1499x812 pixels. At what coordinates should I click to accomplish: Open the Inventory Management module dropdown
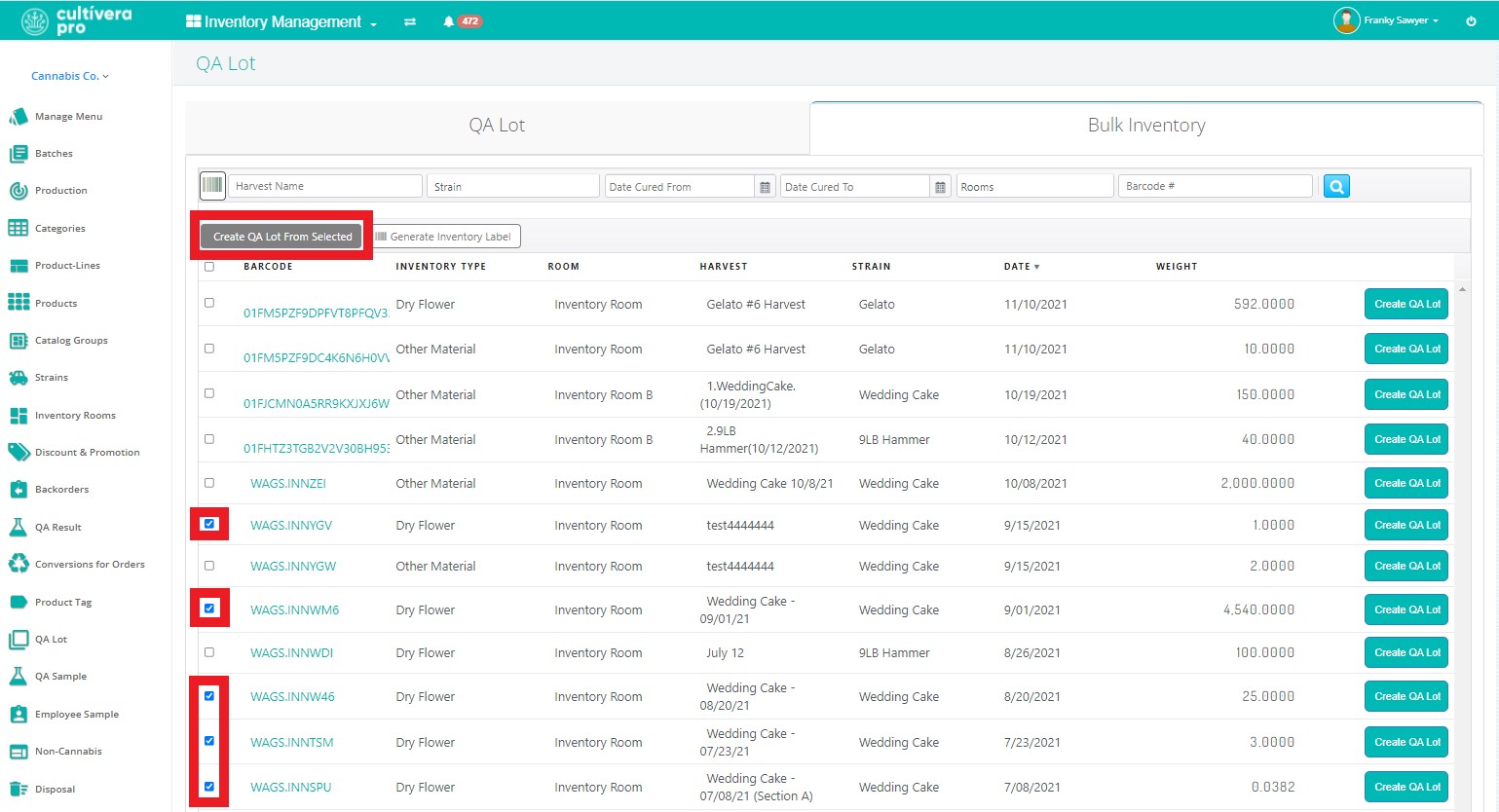point(281,21)
